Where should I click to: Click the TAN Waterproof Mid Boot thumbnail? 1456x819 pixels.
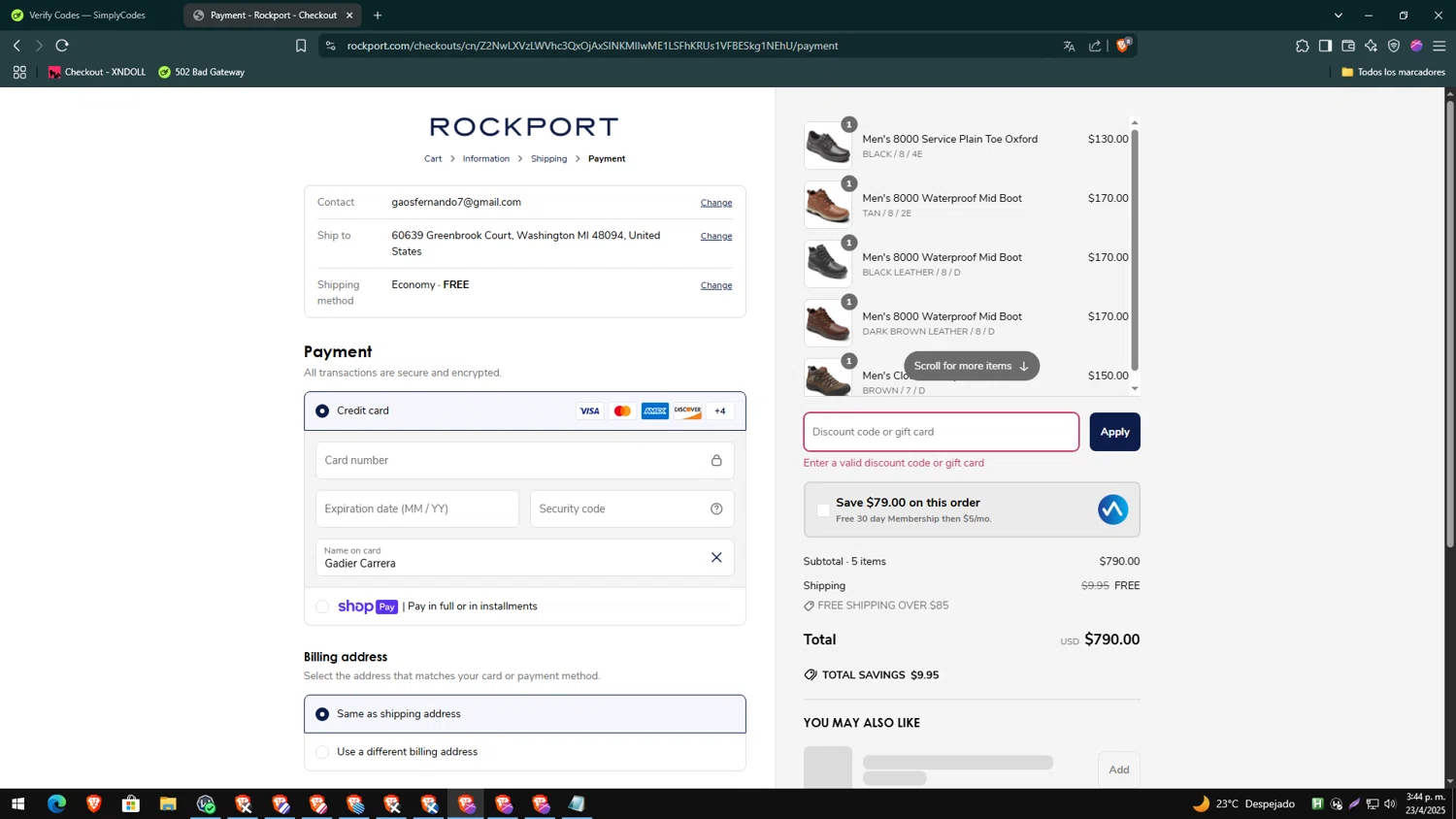point(828,205)
